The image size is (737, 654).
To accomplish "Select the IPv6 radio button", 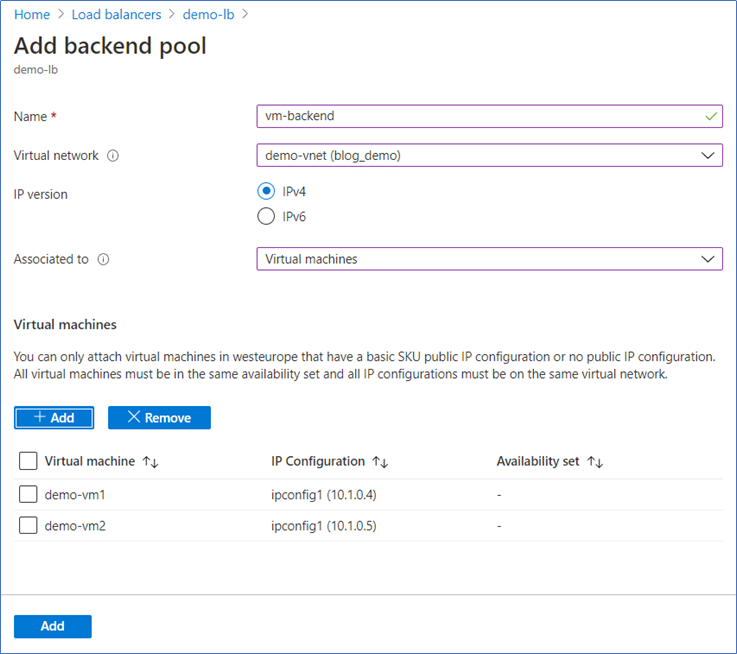I will (266, 216).
